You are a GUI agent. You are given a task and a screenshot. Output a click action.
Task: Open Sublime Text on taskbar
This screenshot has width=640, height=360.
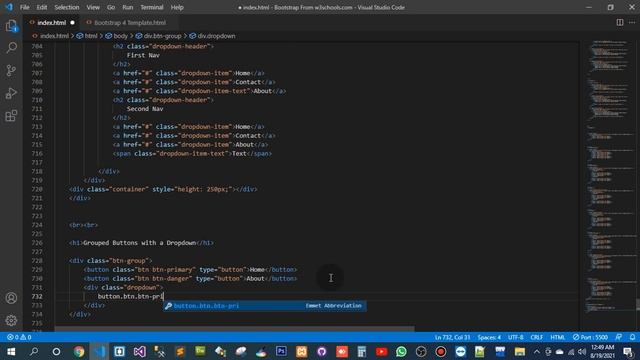(180, 351)
